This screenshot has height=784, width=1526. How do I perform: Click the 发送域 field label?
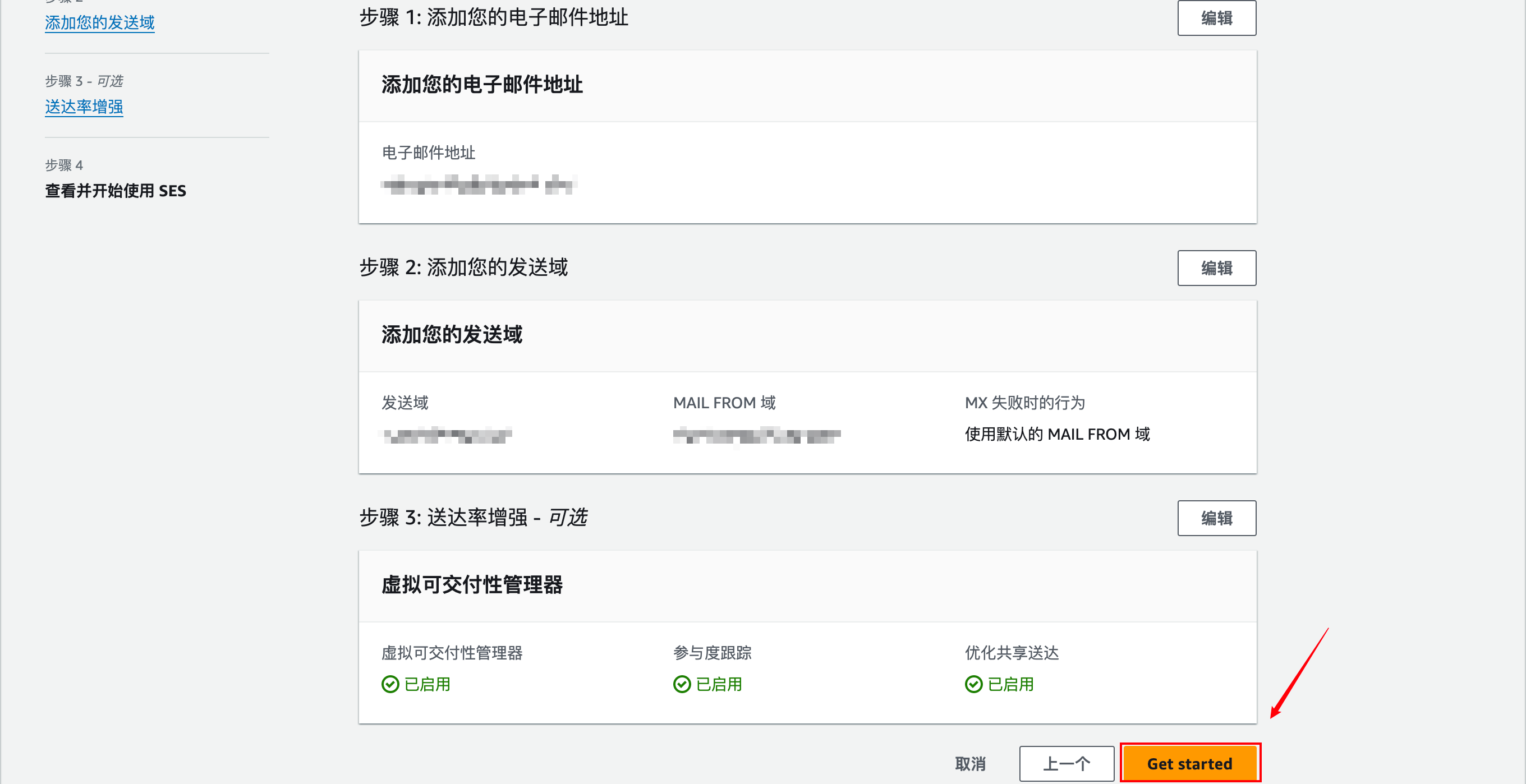point(405,403)
